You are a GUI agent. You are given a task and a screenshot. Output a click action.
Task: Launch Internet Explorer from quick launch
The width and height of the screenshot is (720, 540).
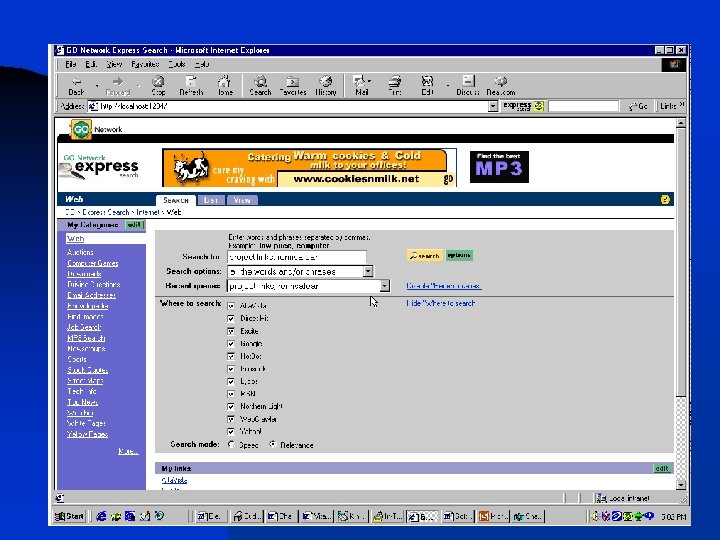pos(101,516)
